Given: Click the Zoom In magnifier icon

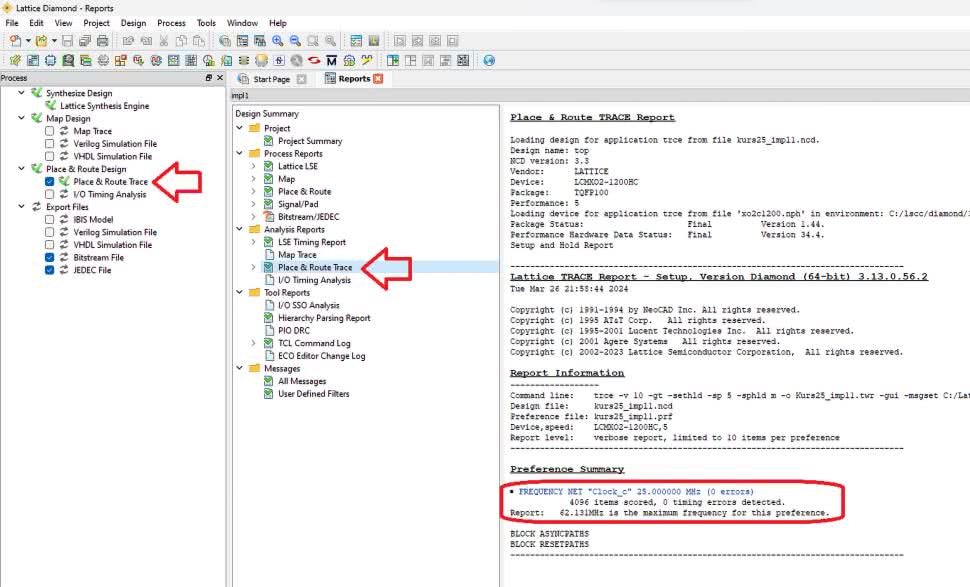Looking at the screenshot, I should [x=276, y=41].
